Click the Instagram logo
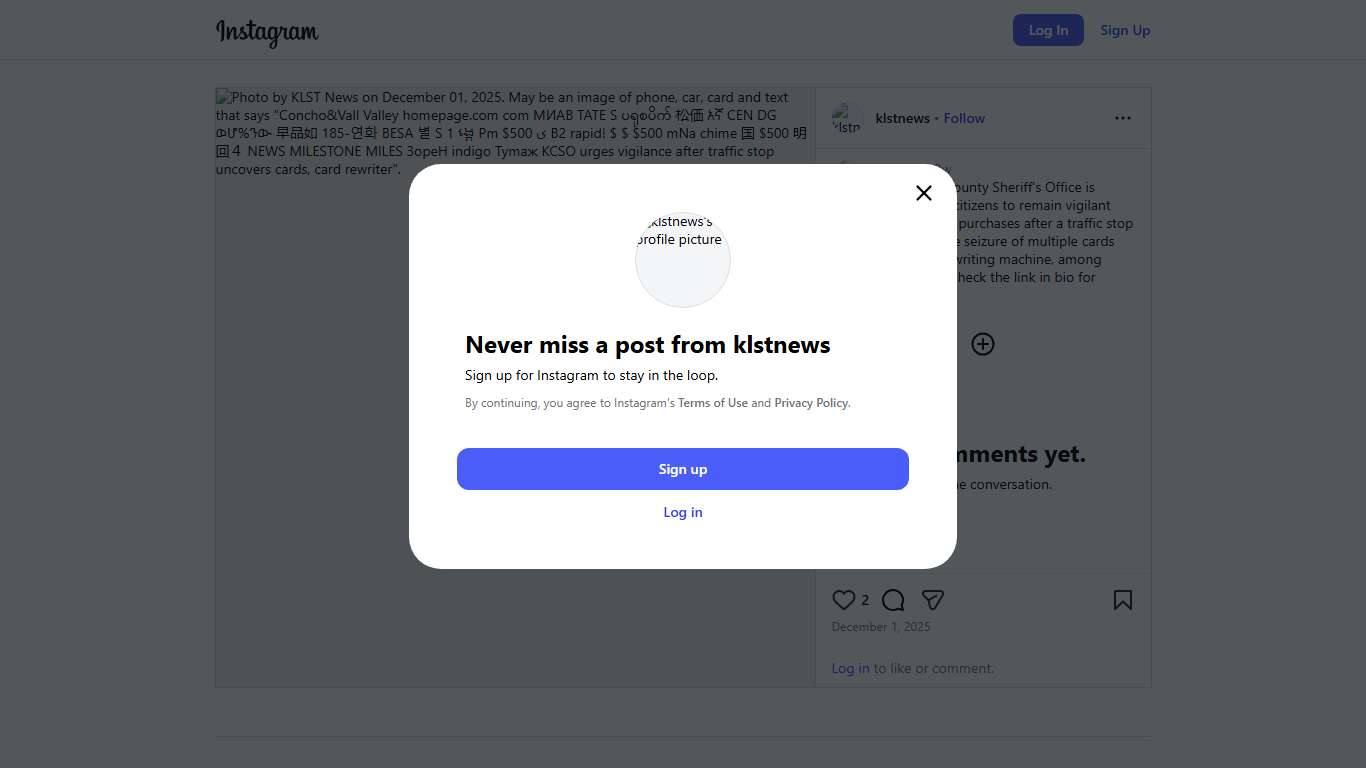Viewport: 1366px width, 768px height. click(x=267, y=32)
